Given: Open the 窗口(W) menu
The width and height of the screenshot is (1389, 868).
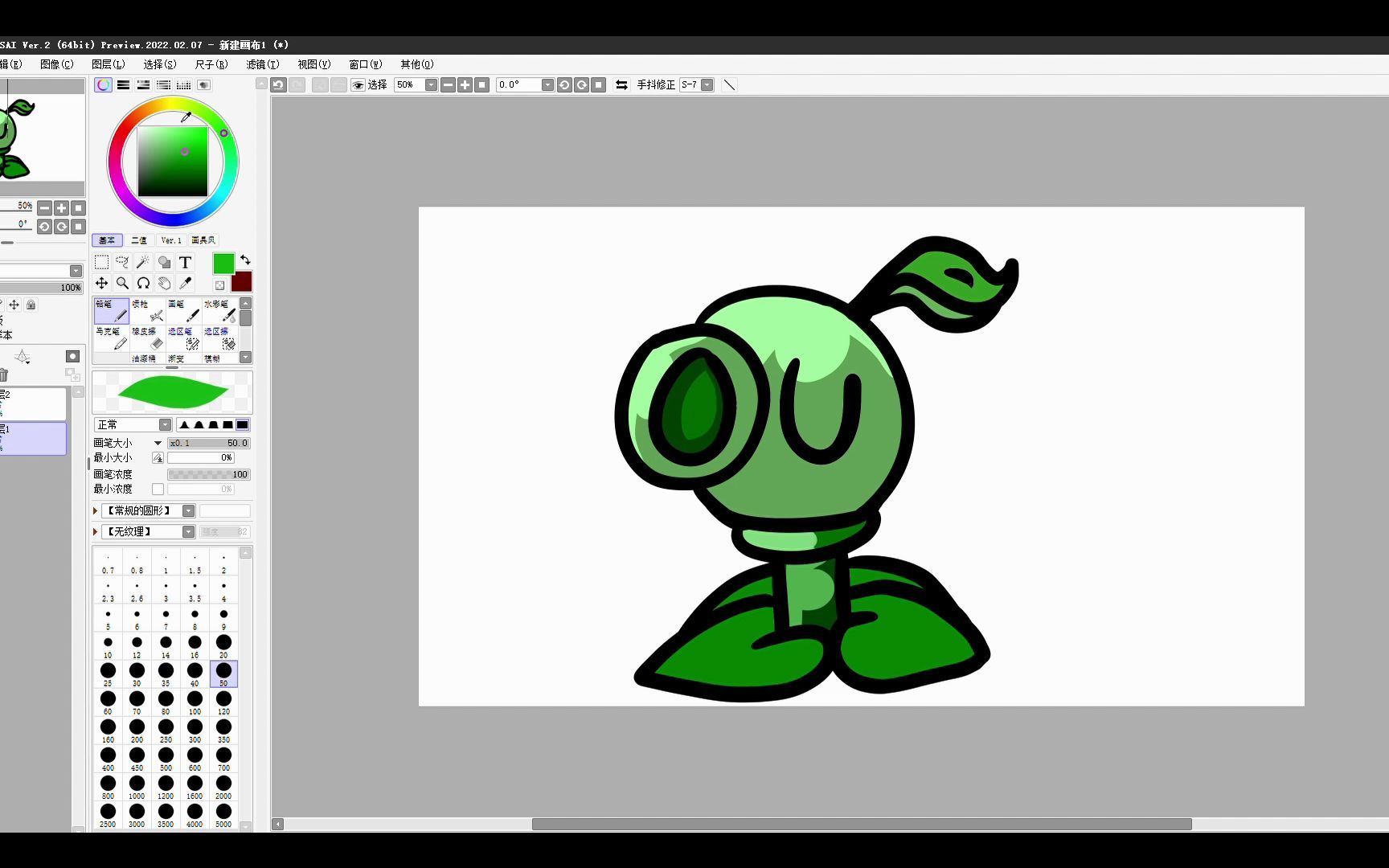Looking at the screenshot, I should (x=366, y=64).
